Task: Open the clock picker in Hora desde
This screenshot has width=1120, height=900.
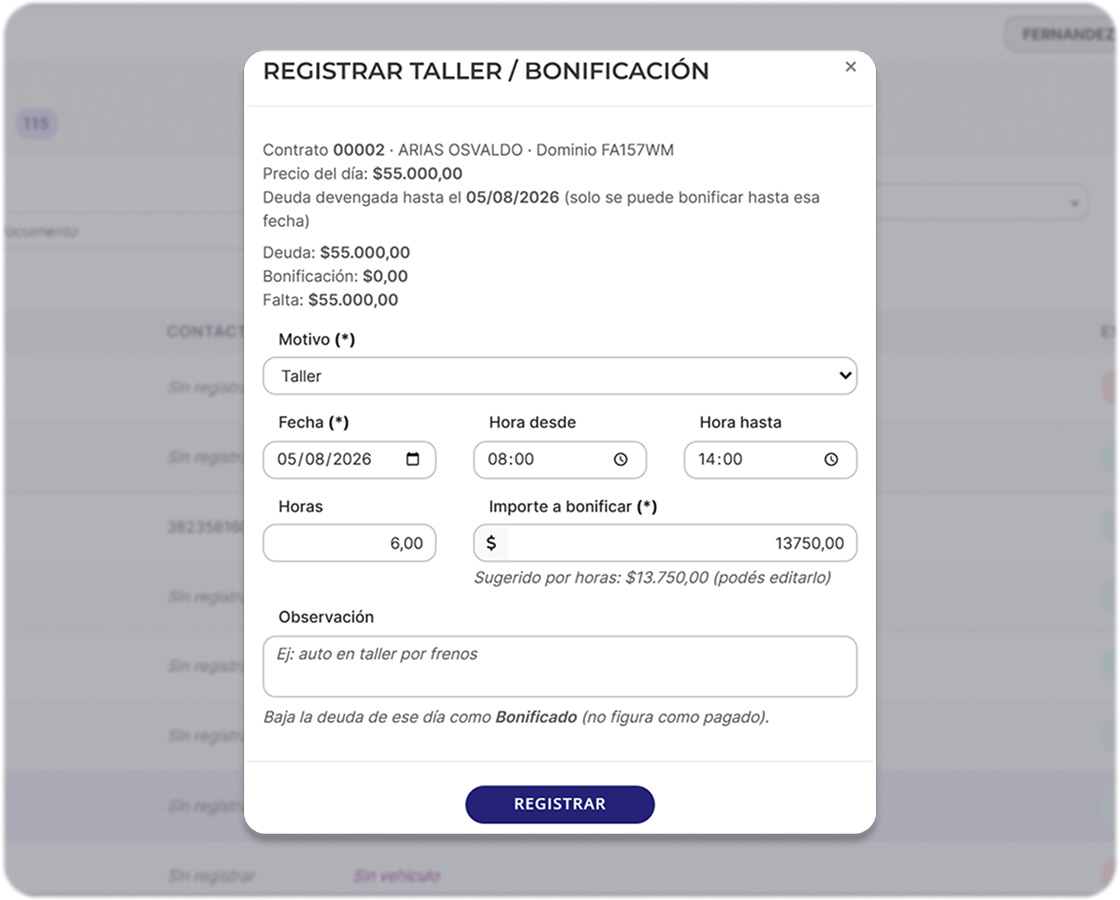Action: tap(621, 460)
